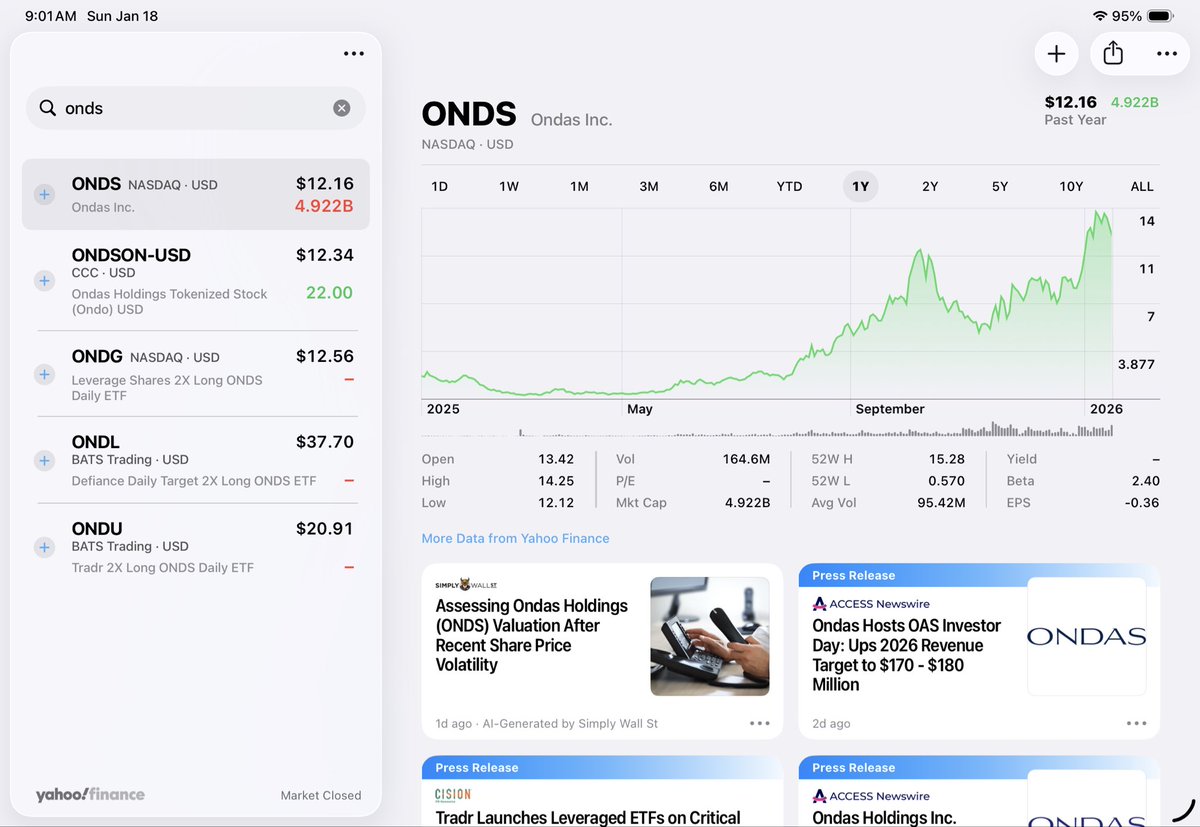Image resolution: width=1200 pixels, height=827 pixels.
Task: Add ONDG ETF to watchlist
Action: [x=44, y=374]
